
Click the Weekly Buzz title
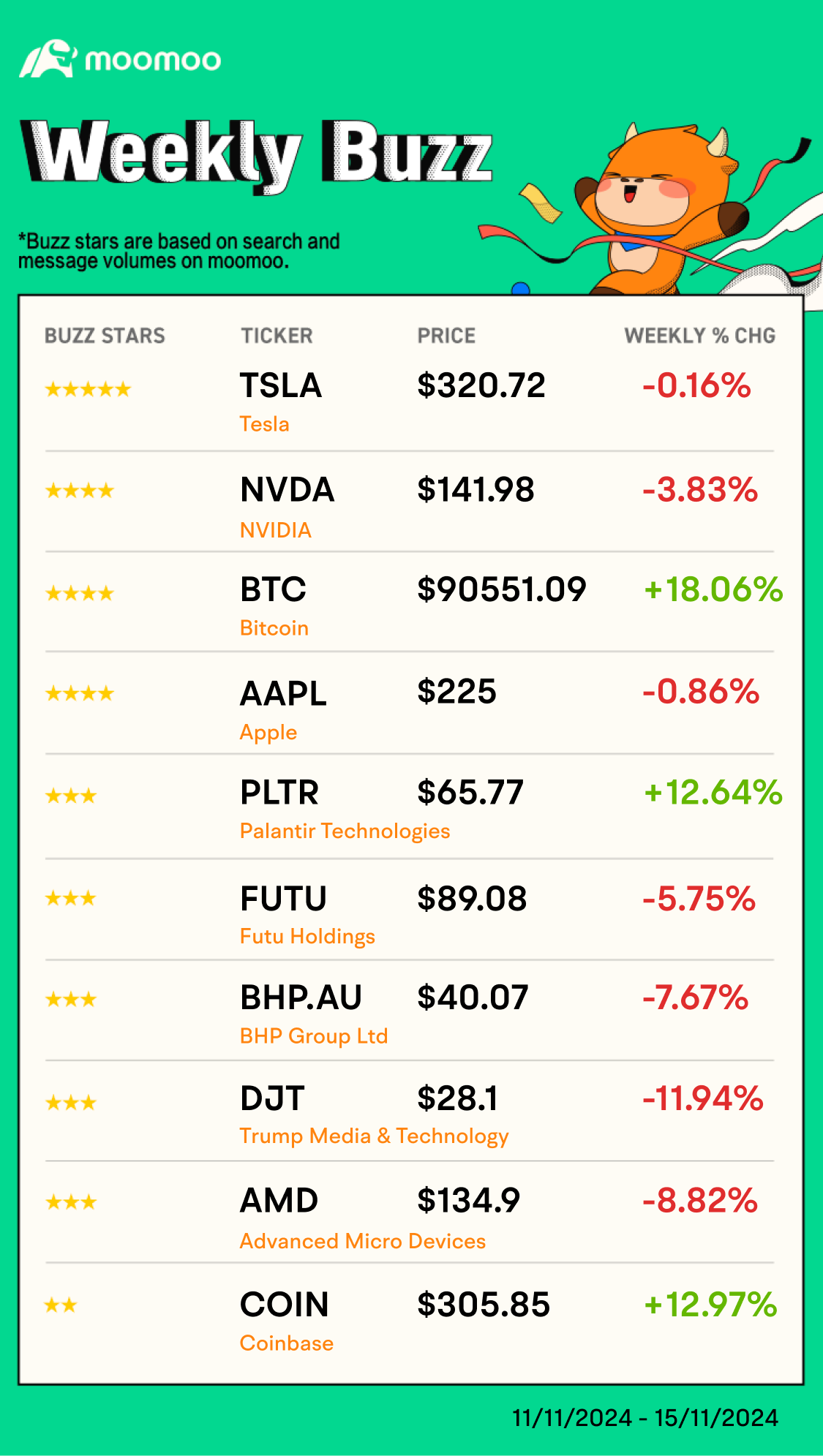coord(258,154)
